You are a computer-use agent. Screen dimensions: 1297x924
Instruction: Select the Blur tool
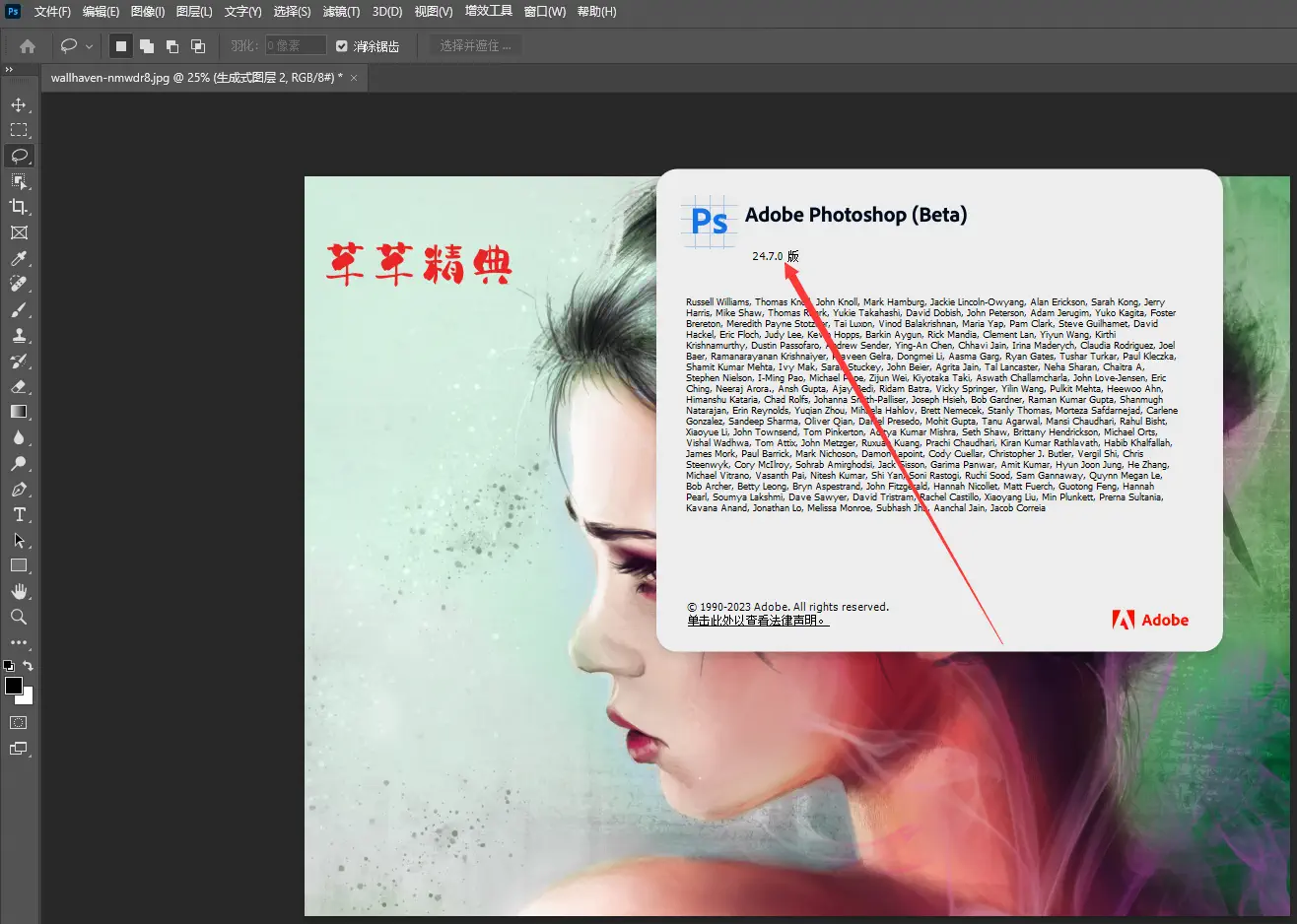[x=19, y=437]
